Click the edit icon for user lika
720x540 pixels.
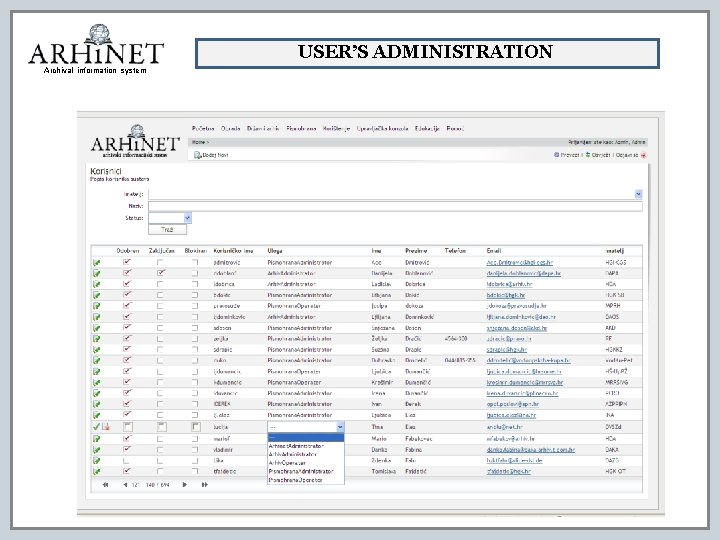click(96, 461)
